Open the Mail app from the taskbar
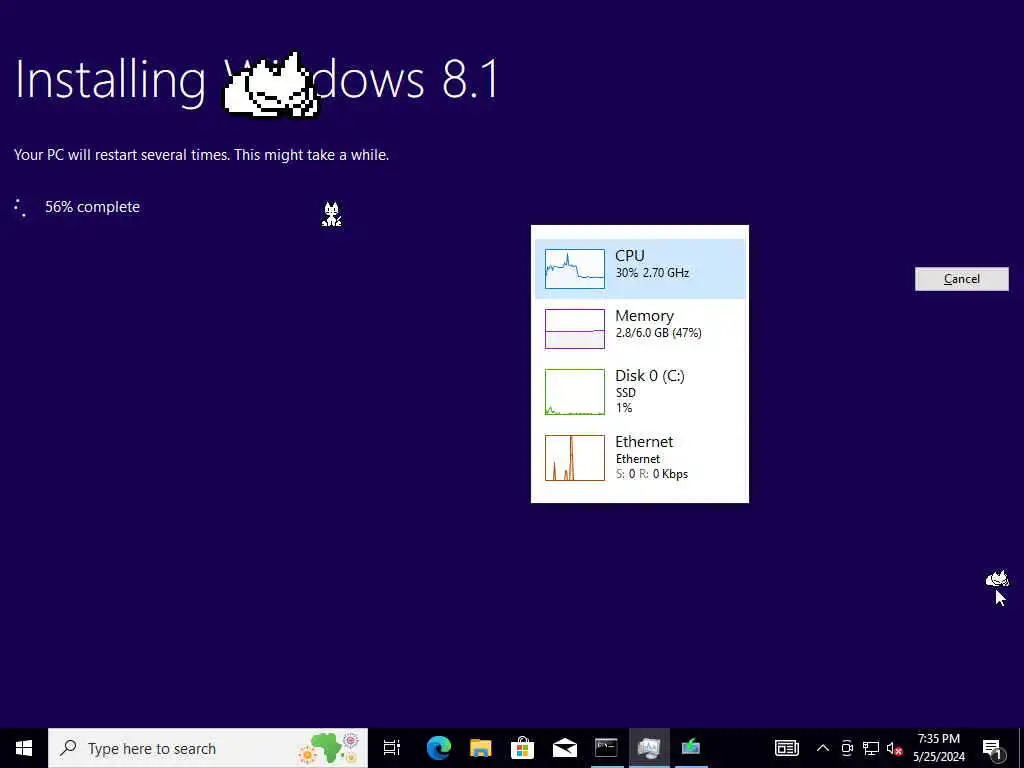1024x768 pixels. pyautogui.click(x=564, y=748)
